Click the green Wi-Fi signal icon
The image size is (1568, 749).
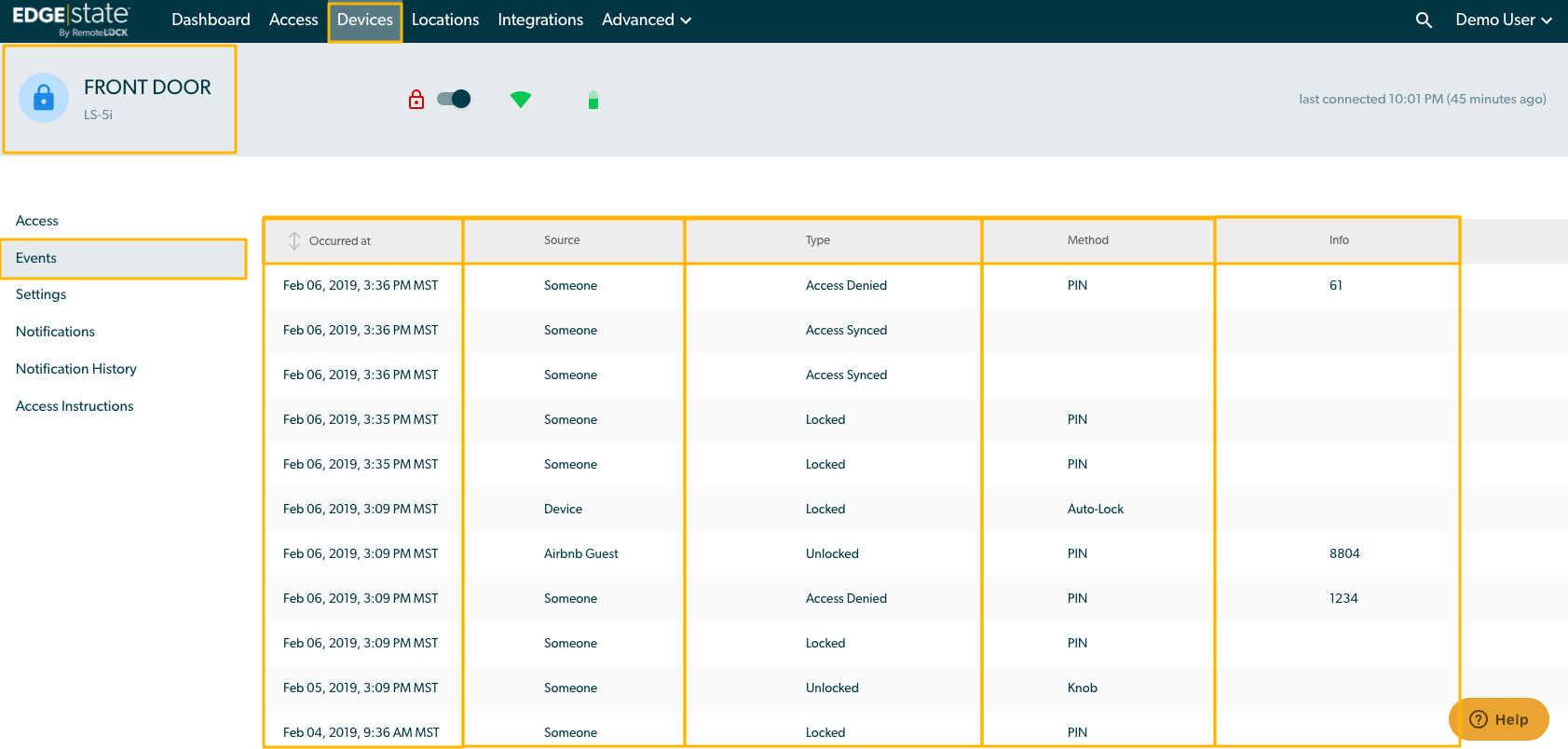click(x=521, y=99)
